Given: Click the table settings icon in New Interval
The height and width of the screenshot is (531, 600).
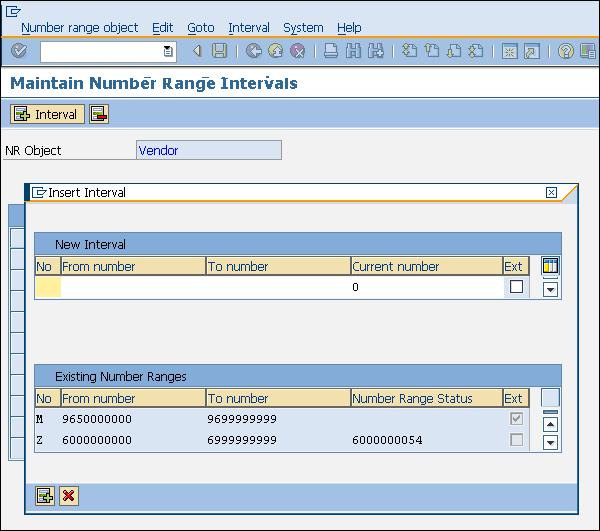Looking at the screenshot, I should click(x=550, y=266).
